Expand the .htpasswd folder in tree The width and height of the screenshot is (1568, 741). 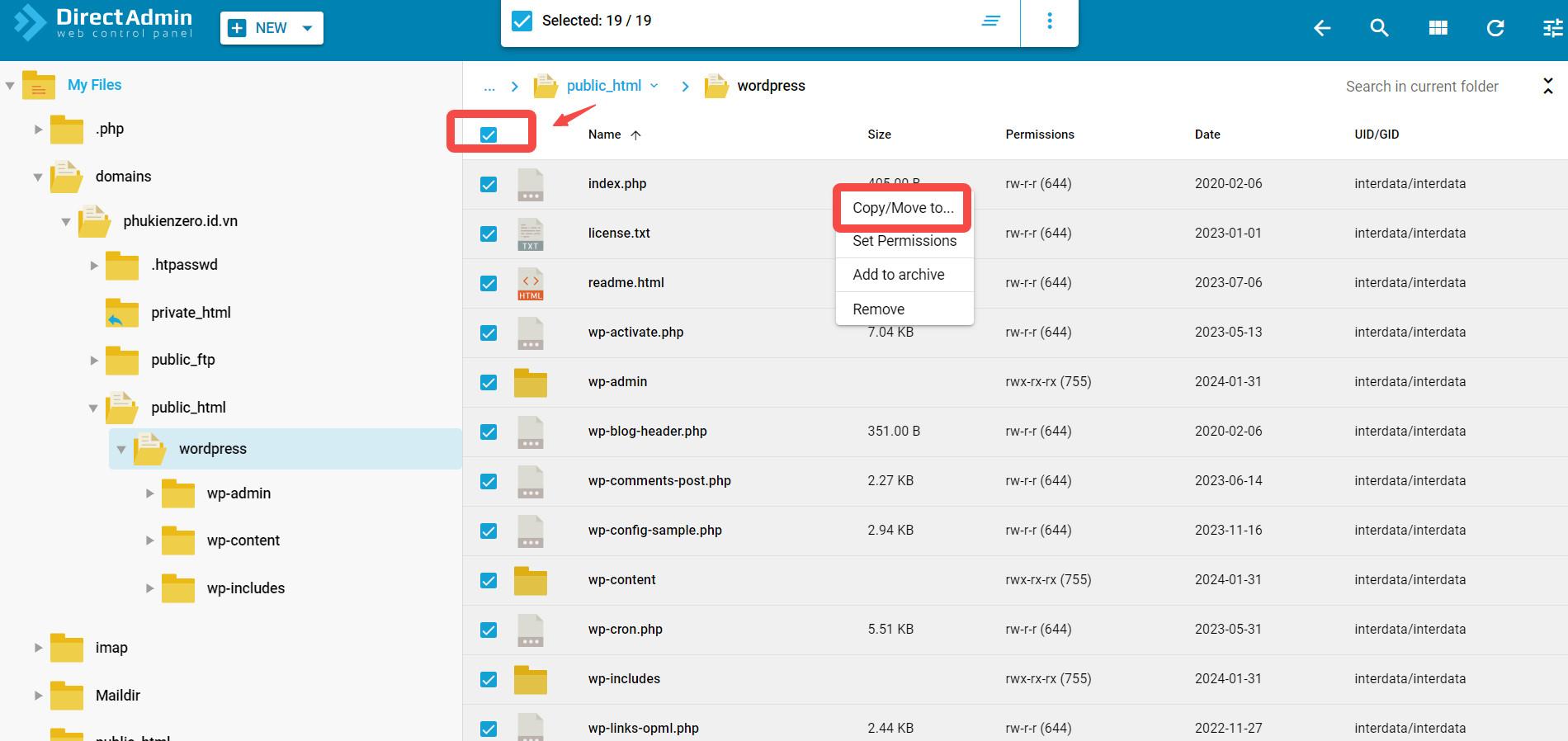[94, 266]
